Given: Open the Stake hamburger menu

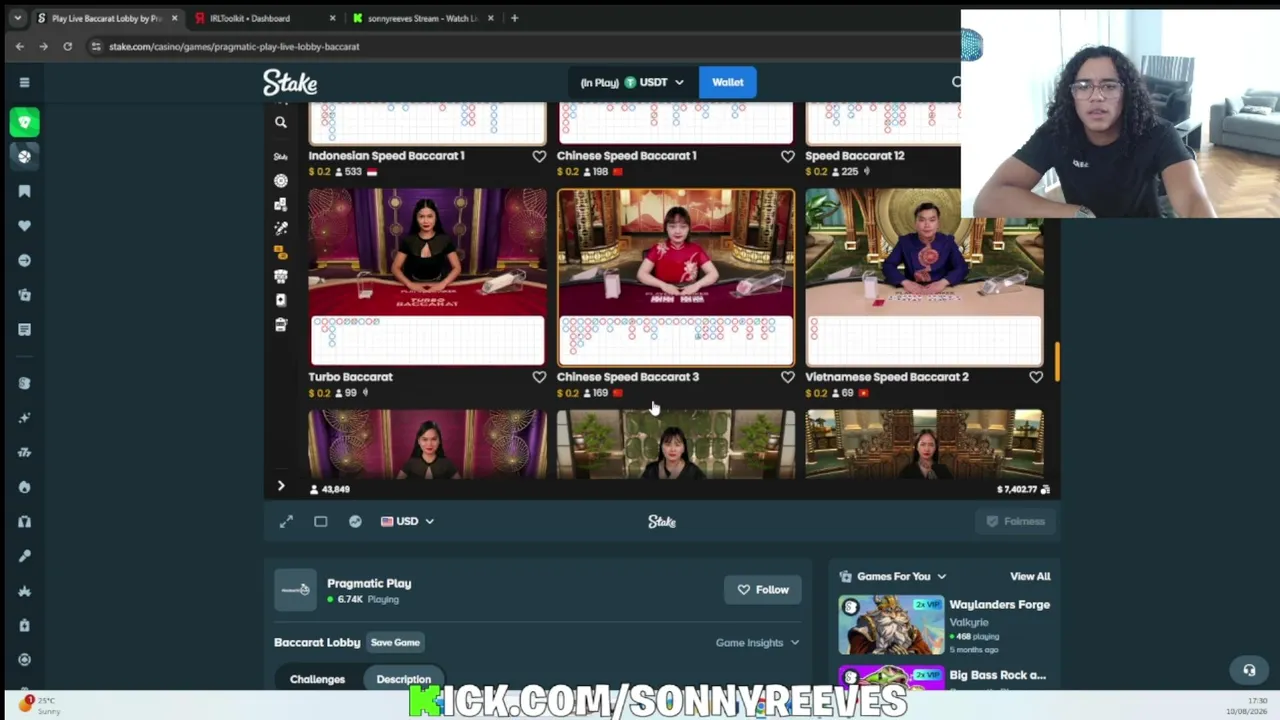Looking at the screenshot, I should (x=25, y=82).
